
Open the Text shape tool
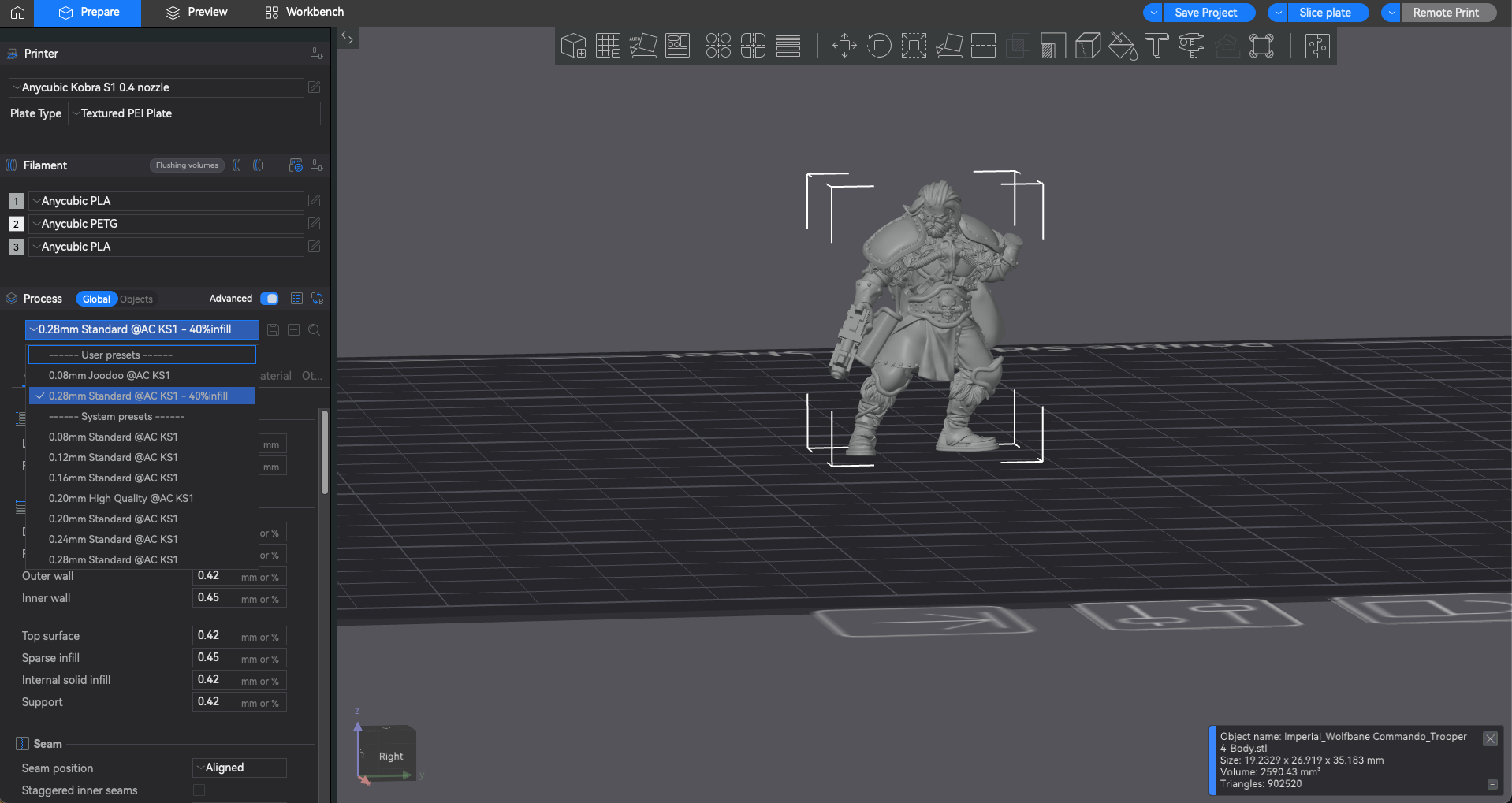point(1156,46)
